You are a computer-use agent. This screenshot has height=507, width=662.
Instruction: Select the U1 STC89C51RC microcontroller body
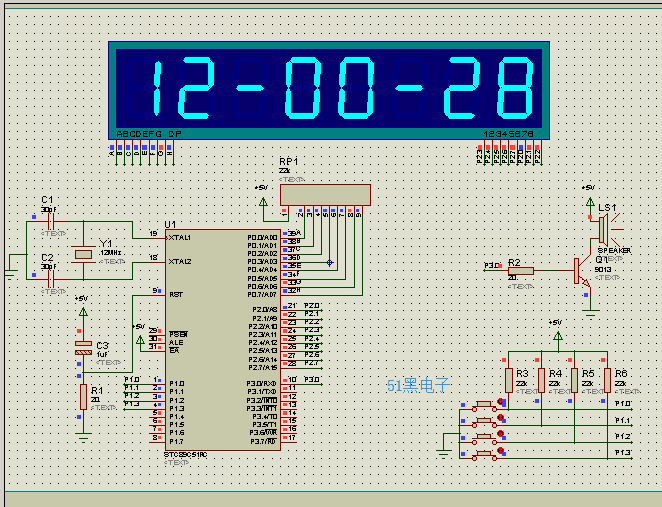coord(222,340)
